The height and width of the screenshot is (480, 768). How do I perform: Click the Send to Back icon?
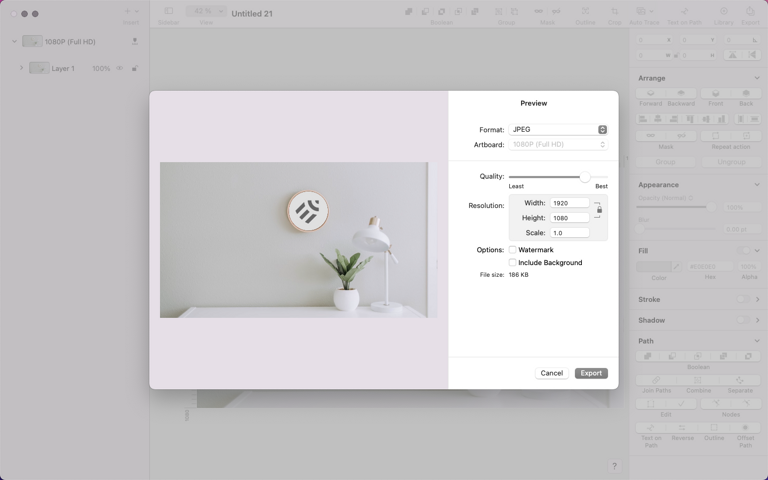pos(746,93)
